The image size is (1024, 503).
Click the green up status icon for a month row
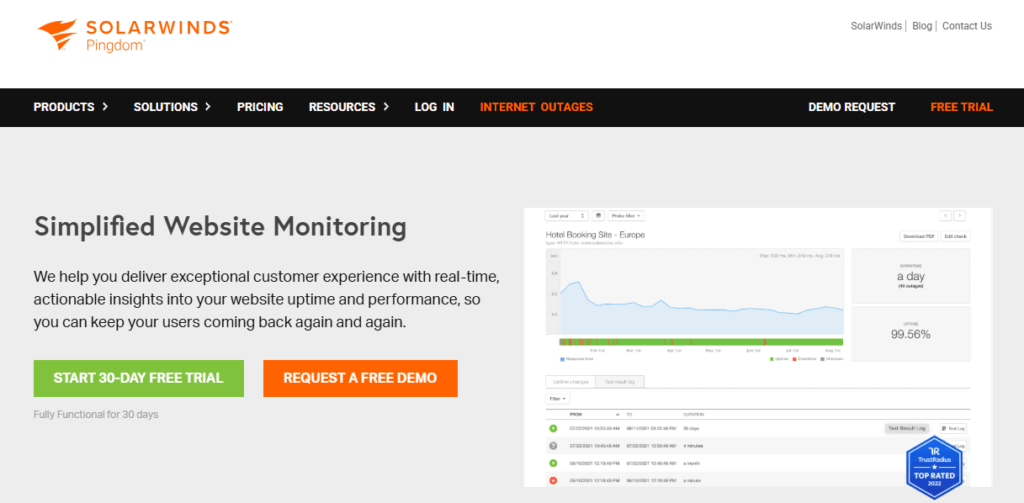(553, 463)
